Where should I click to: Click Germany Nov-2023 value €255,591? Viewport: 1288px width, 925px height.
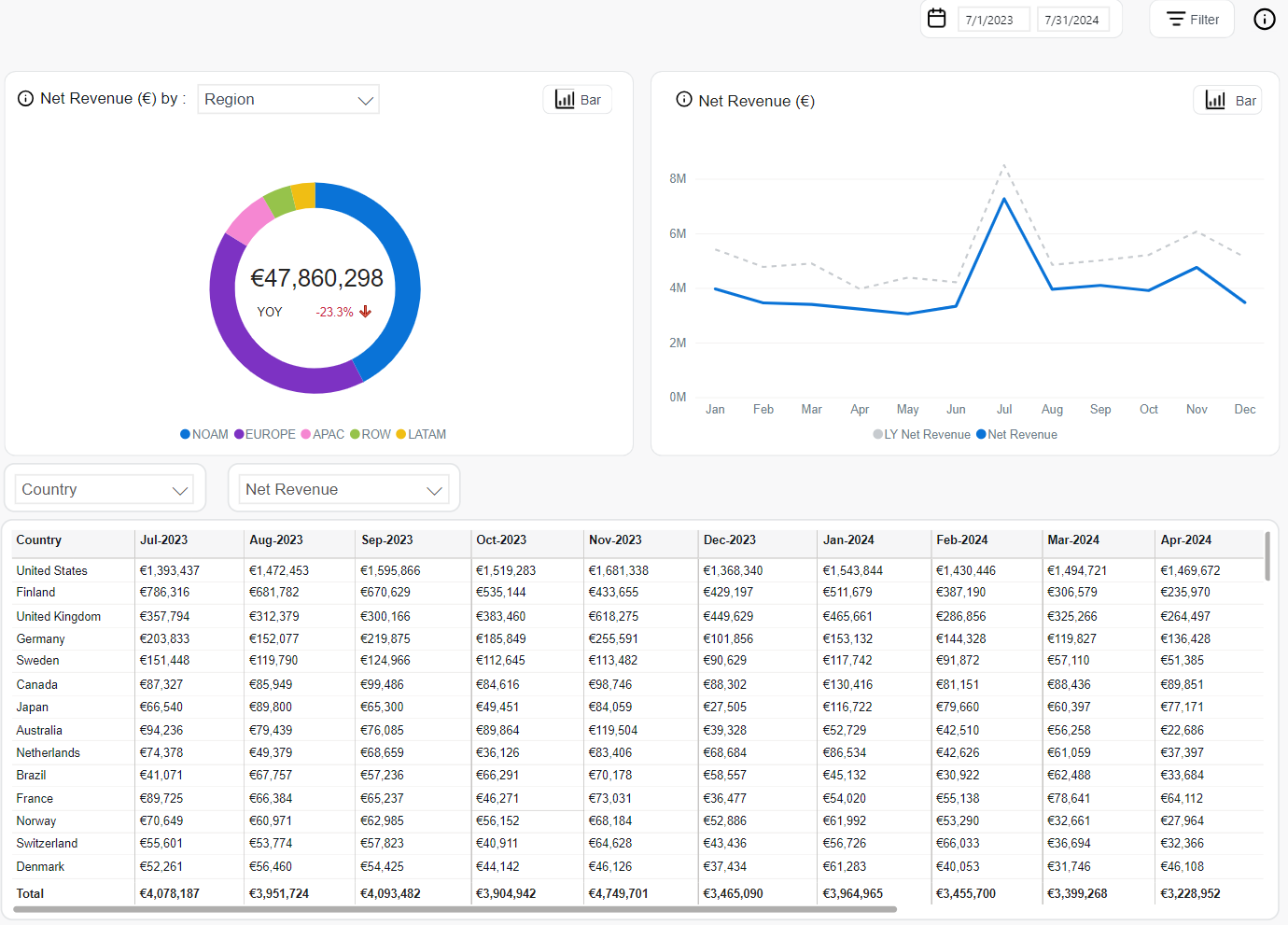tap(613, 638)
